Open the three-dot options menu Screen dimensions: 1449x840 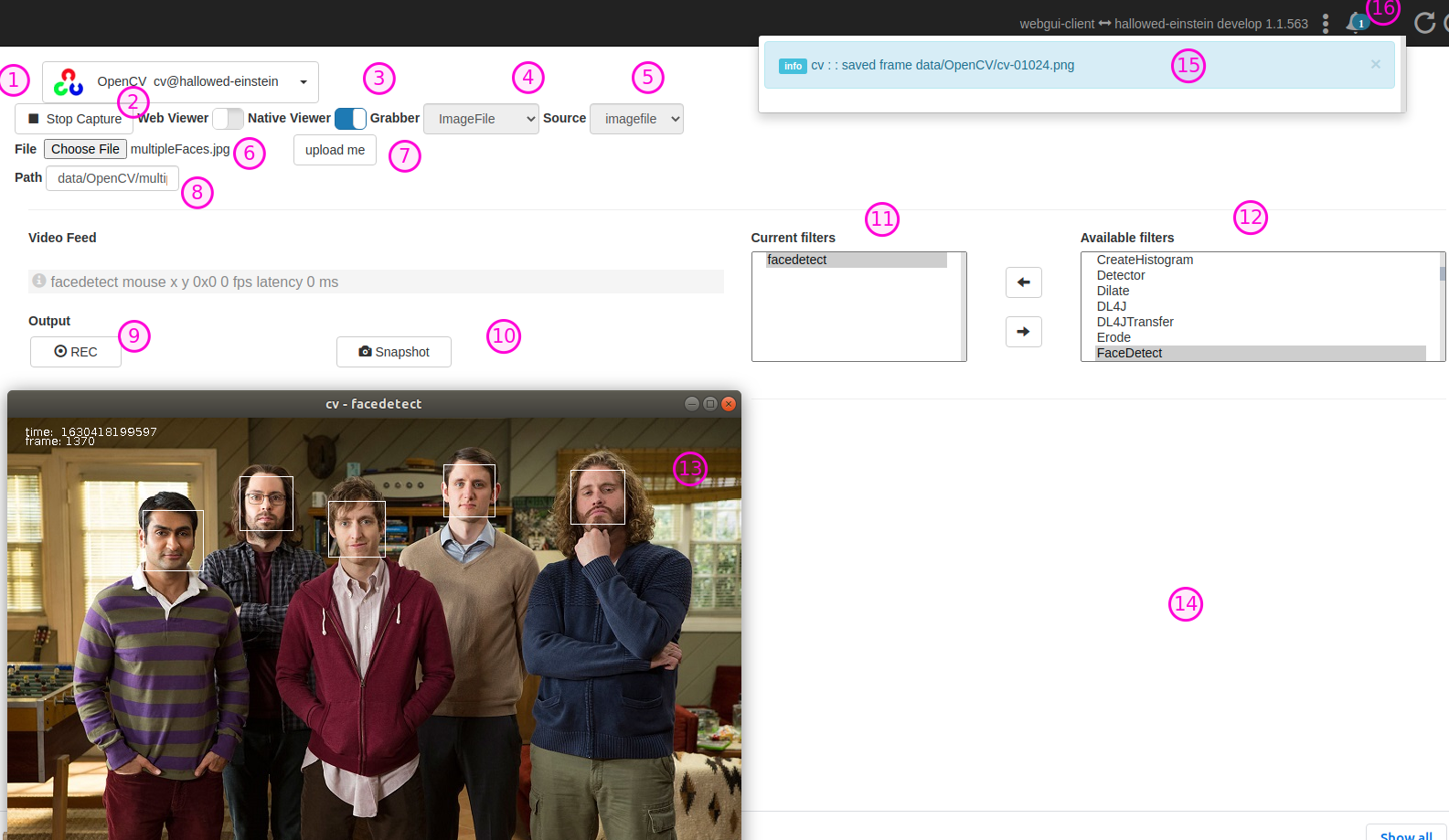[x=1326, y=24]
